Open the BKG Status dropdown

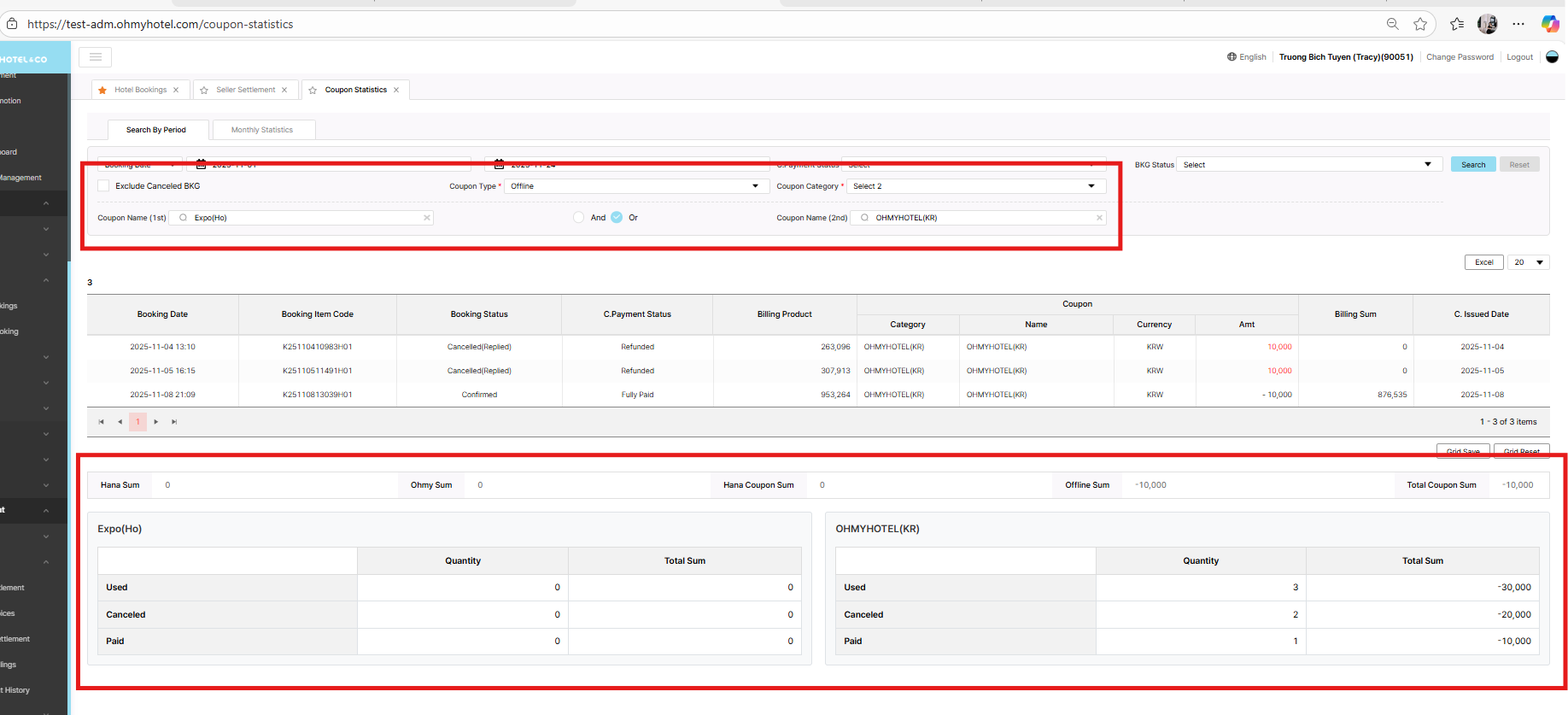[1308, 165]
